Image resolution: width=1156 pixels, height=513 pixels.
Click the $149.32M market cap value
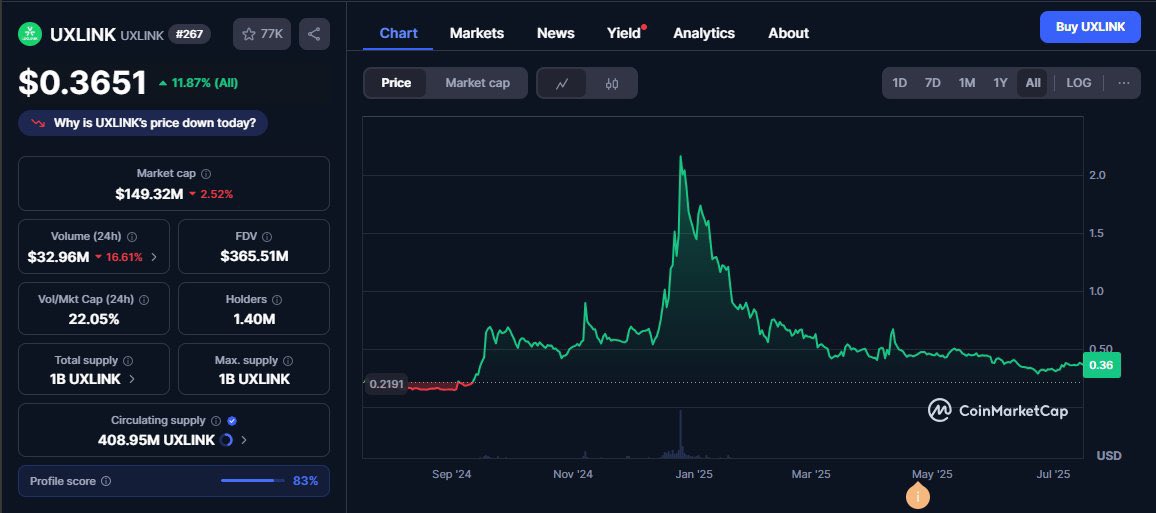[x=149, y=194]
